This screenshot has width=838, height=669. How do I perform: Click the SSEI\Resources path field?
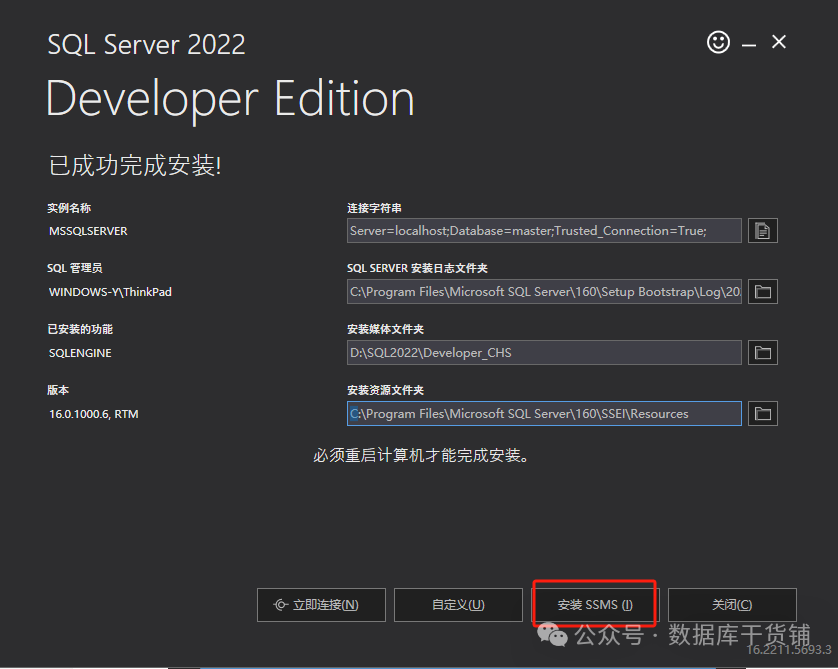click(544, 414)
